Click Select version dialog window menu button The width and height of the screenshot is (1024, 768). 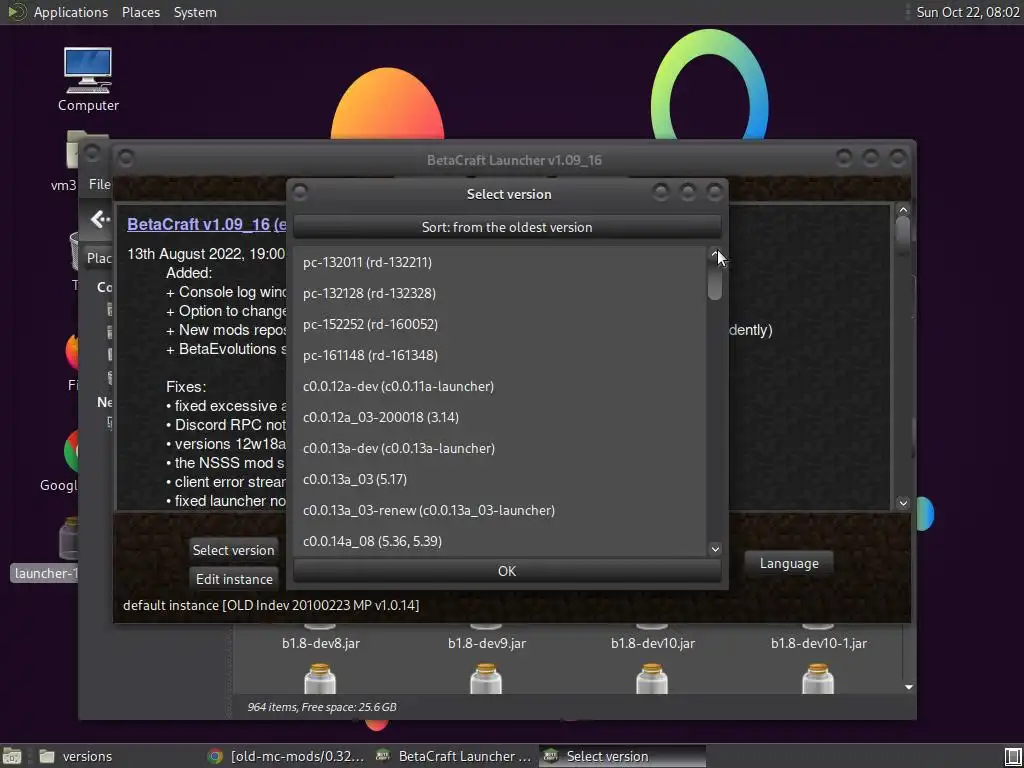click(x=299, y=193)
